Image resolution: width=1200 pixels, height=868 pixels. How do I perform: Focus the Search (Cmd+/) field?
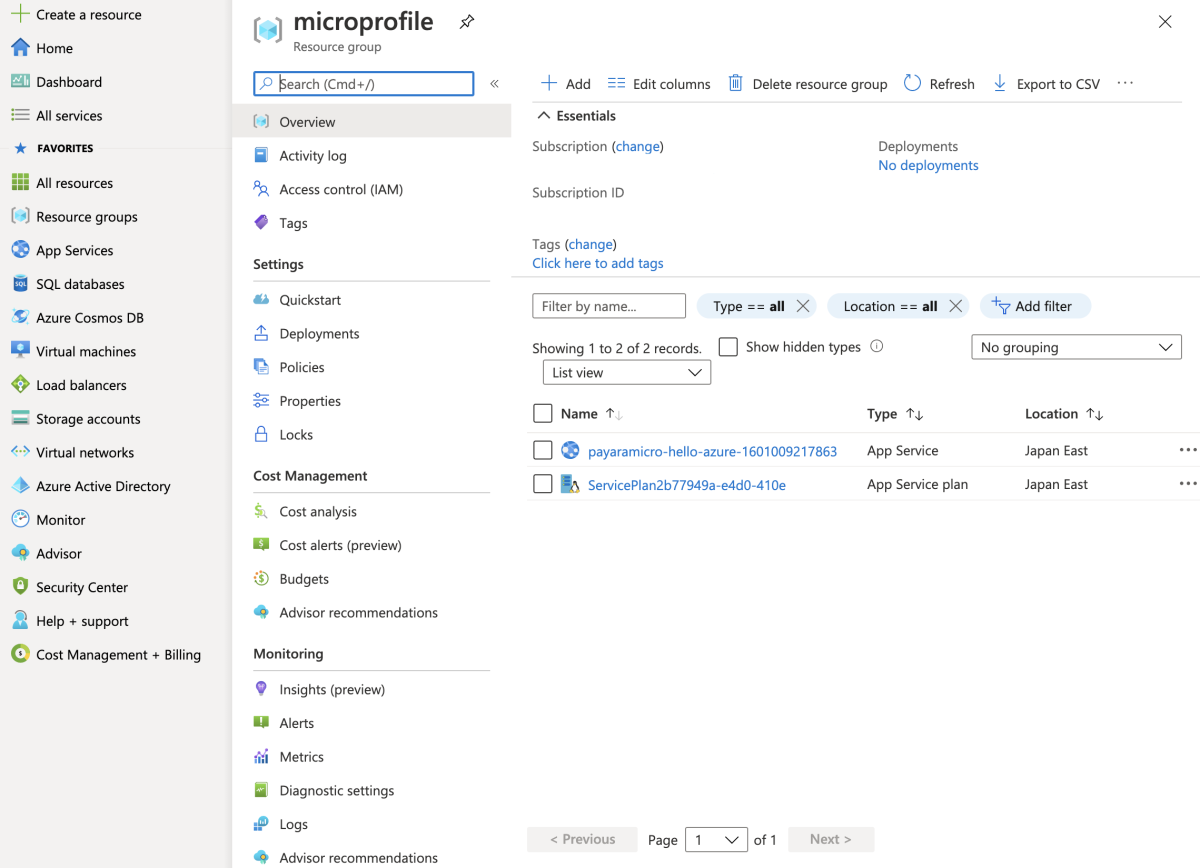pyautogui.click(x=364, y=84)
